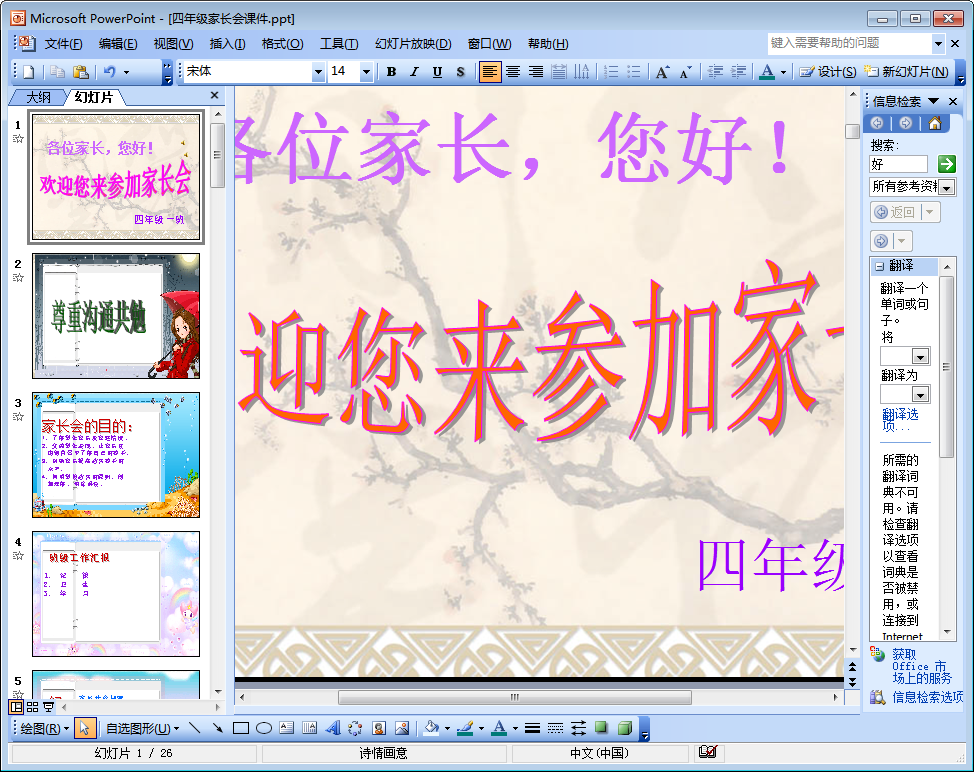Click the Paste clipboard icon
974x772 pixels.
click(80, 72)
